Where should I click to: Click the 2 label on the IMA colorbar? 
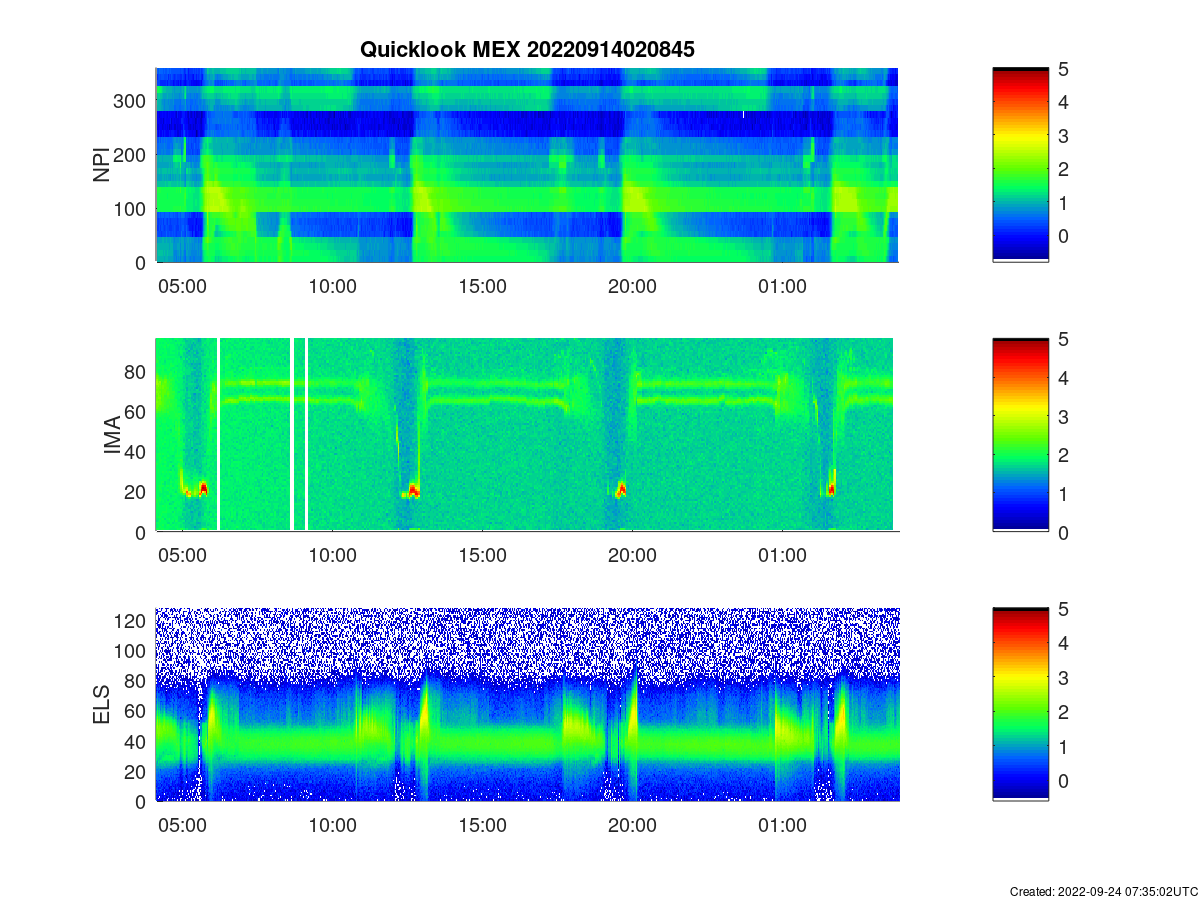click(1064, 455)
